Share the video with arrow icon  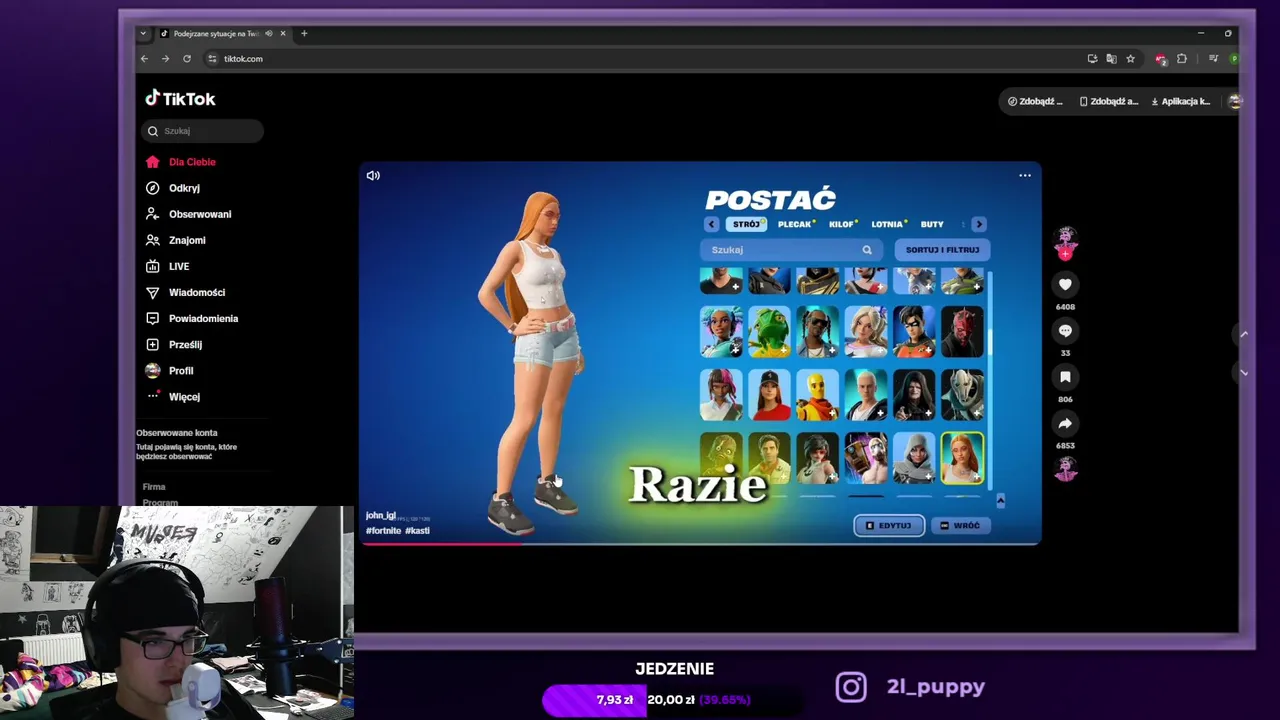(x=1065, y=423)
